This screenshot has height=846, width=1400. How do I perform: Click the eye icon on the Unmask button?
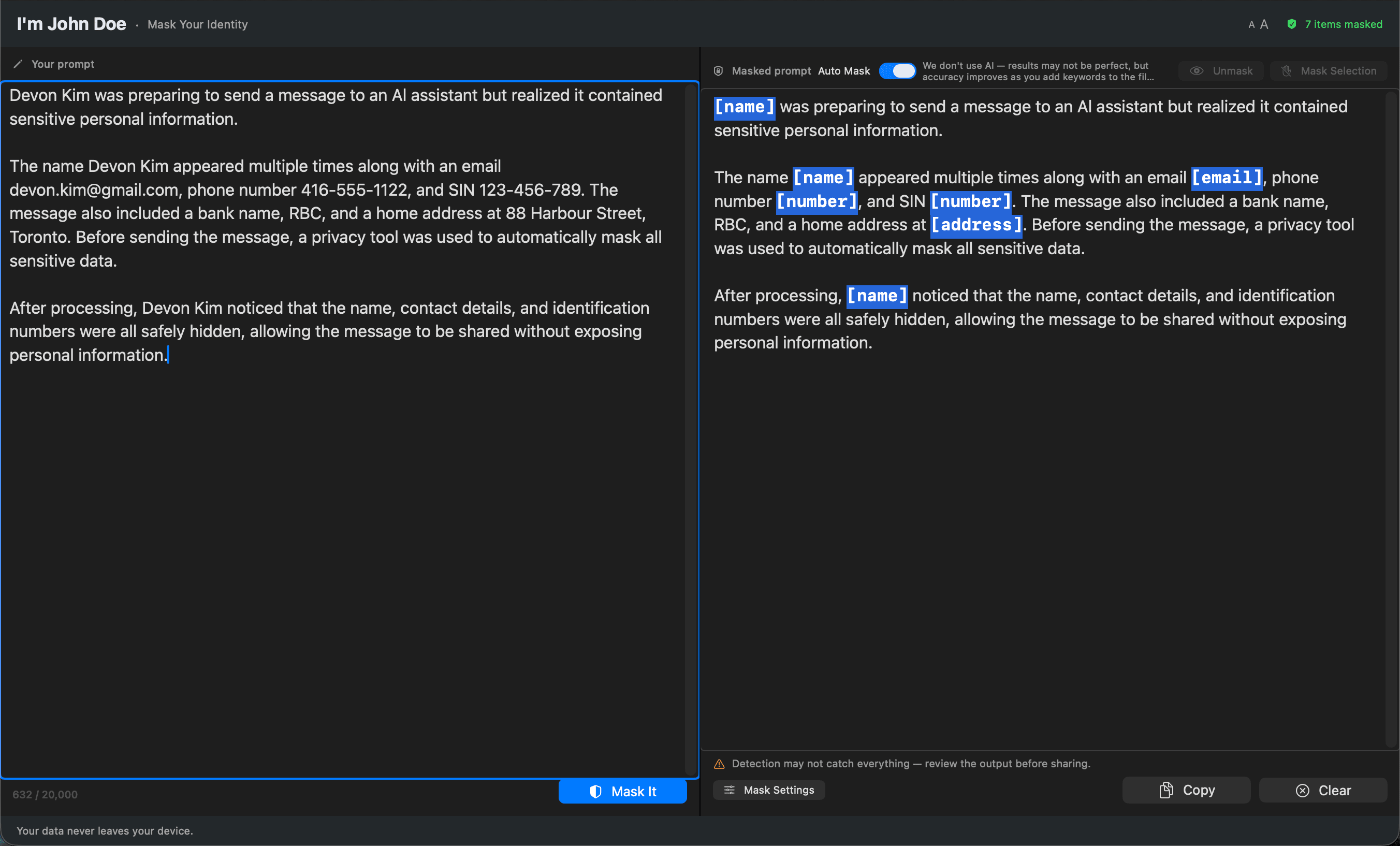(x=1197, y=70)
